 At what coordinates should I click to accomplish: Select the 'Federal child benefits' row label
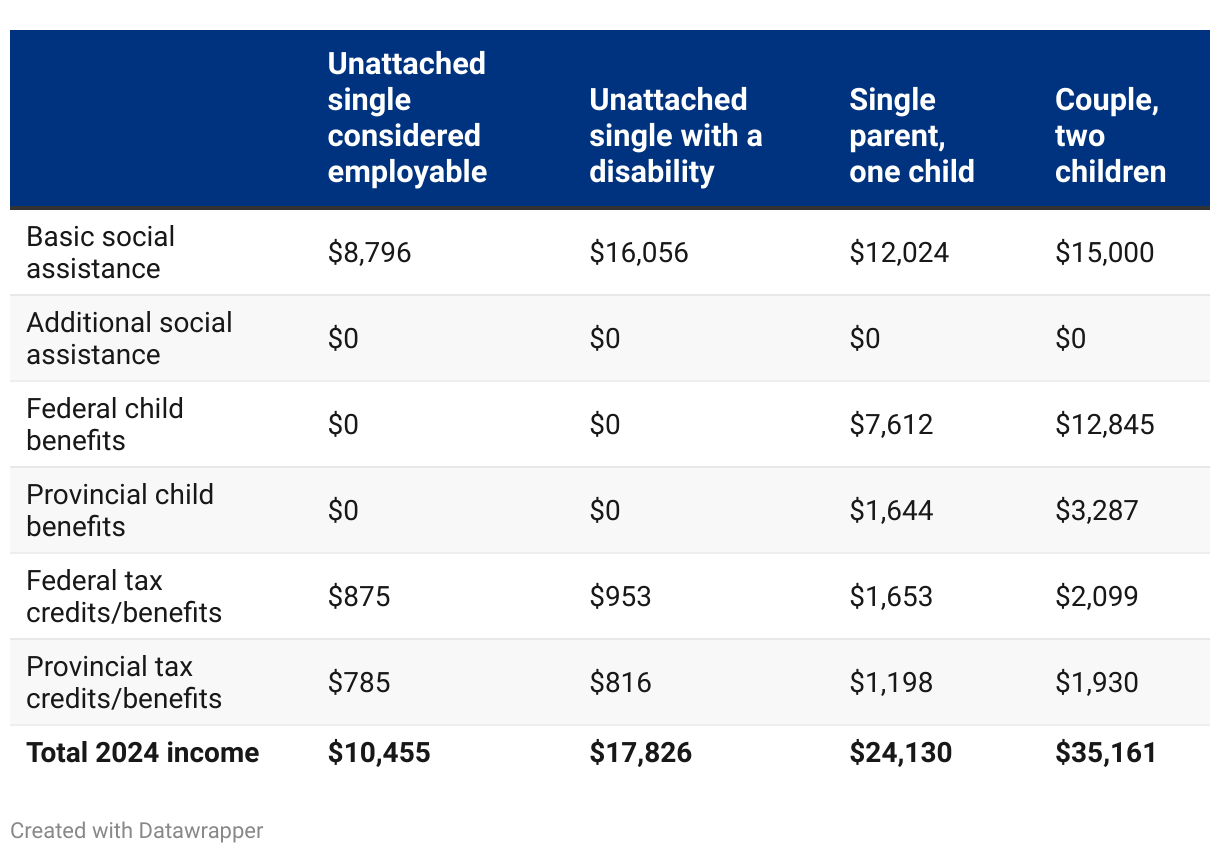(x=105, y=424)
